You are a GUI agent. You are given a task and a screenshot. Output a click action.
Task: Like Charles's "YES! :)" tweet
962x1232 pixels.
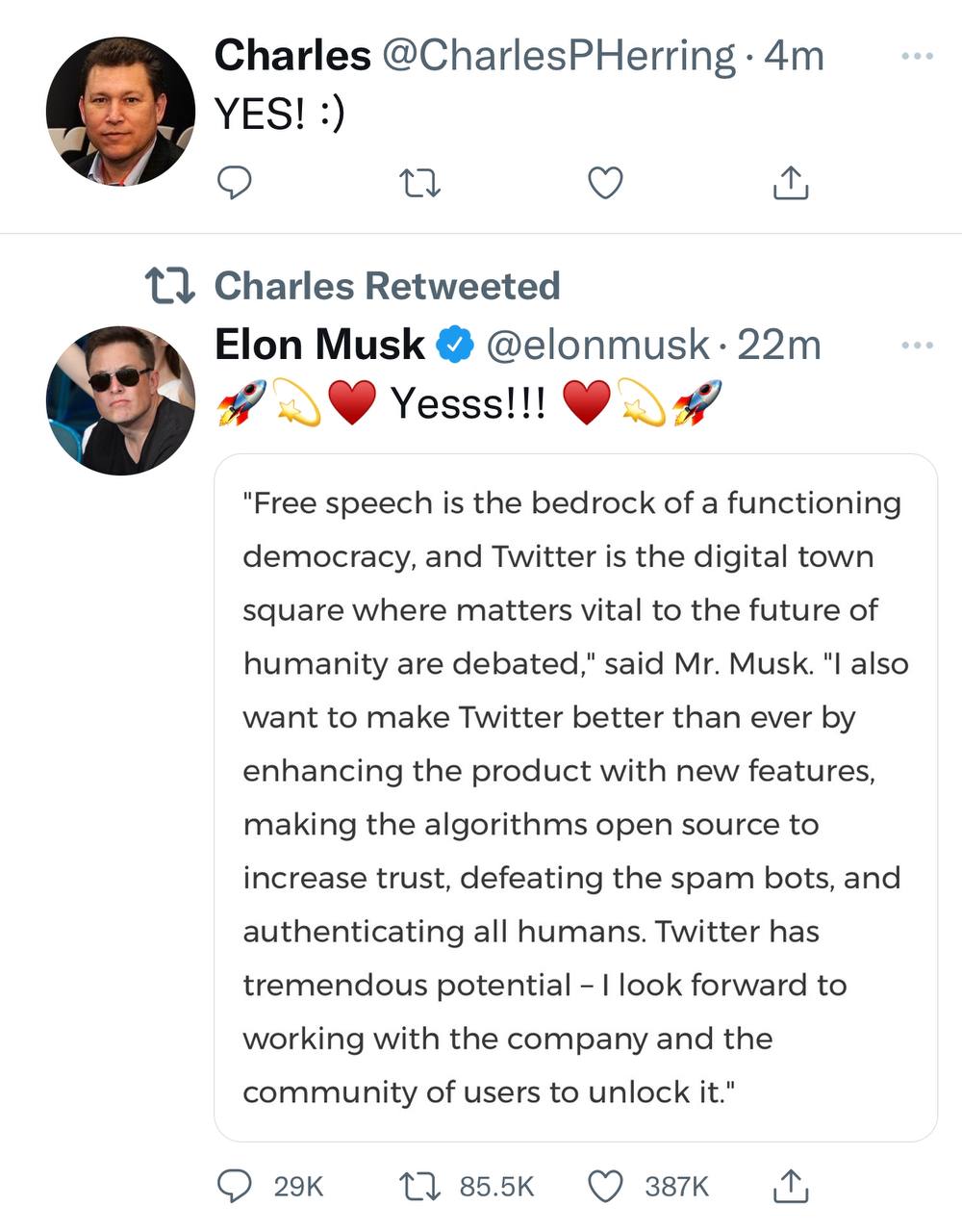605,182
